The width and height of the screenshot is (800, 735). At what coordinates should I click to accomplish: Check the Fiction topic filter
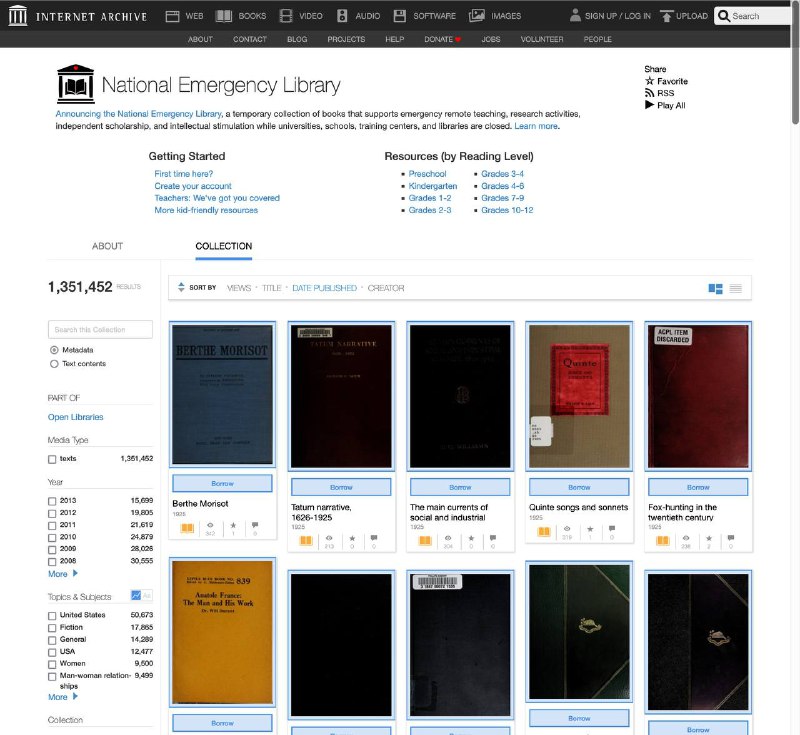click(x=52, y=628)
